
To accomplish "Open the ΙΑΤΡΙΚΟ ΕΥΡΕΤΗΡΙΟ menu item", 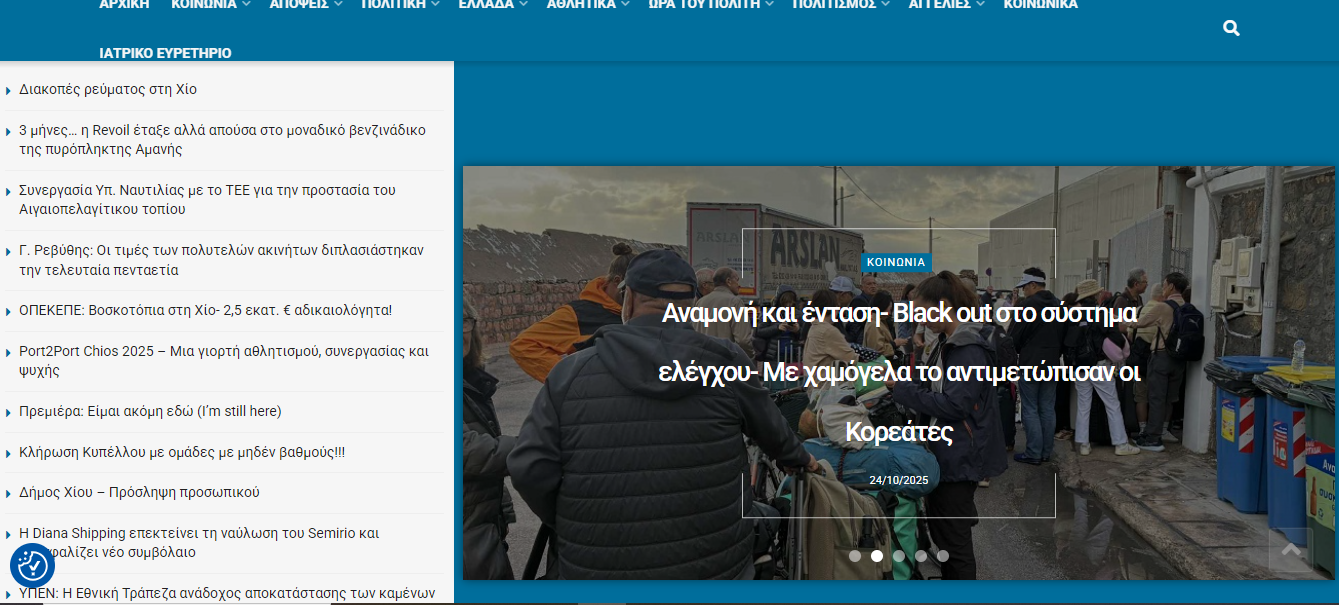I will coord(165,53).
